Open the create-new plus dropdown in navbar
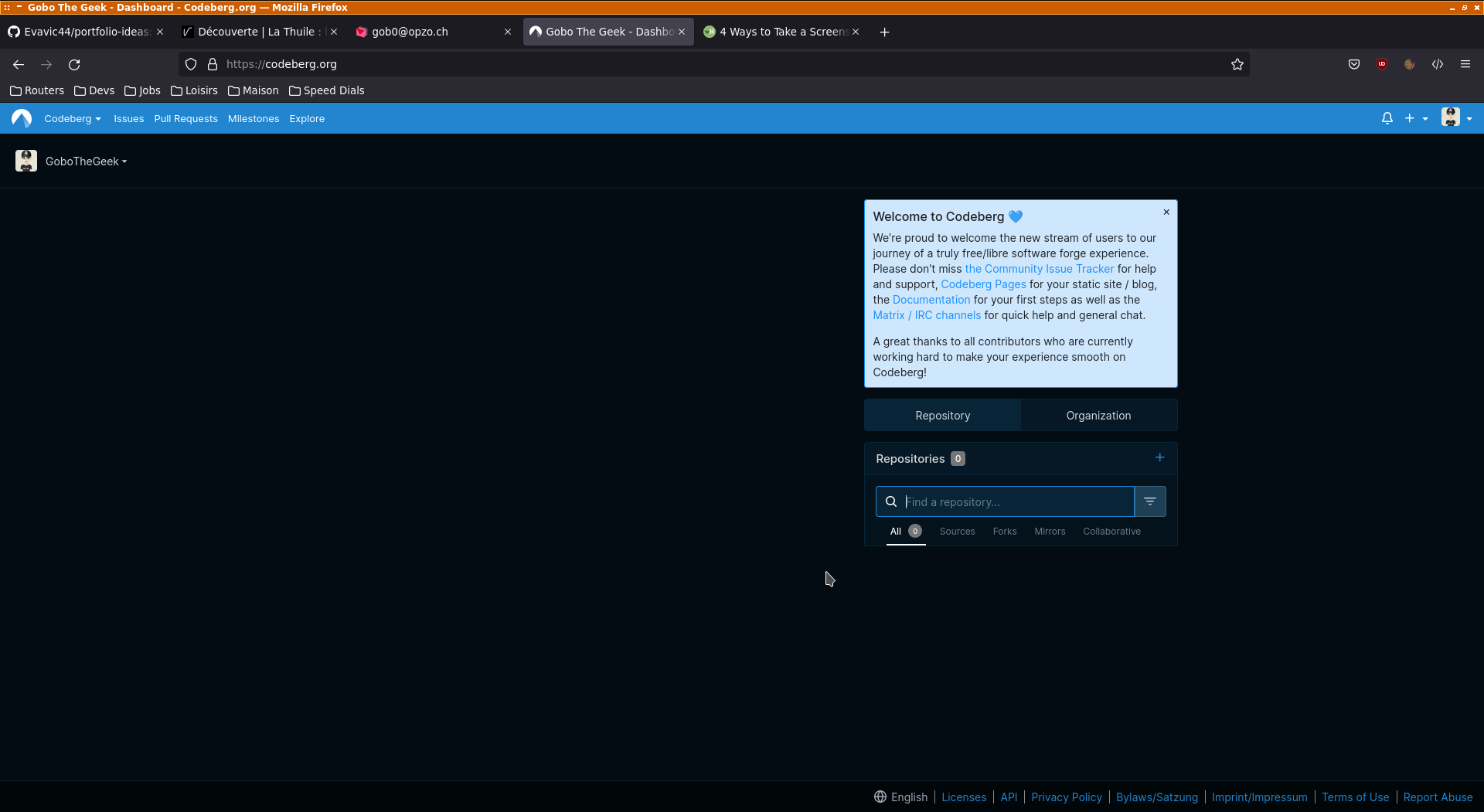This screenshot has height=812, width=1484. (x=1416, y=118)
